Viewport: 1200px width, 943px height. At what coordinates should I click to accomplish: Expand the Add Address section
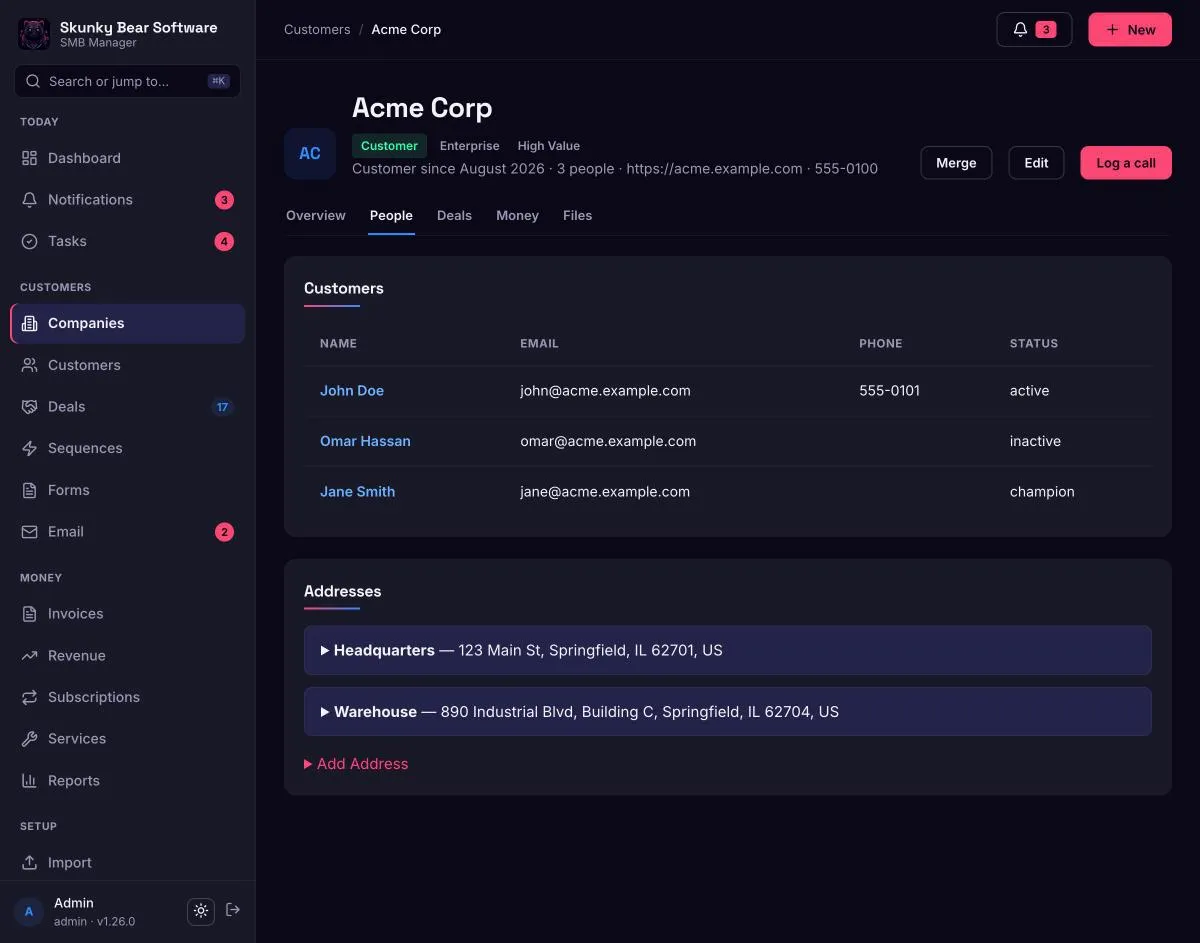(x=356, y=764)
